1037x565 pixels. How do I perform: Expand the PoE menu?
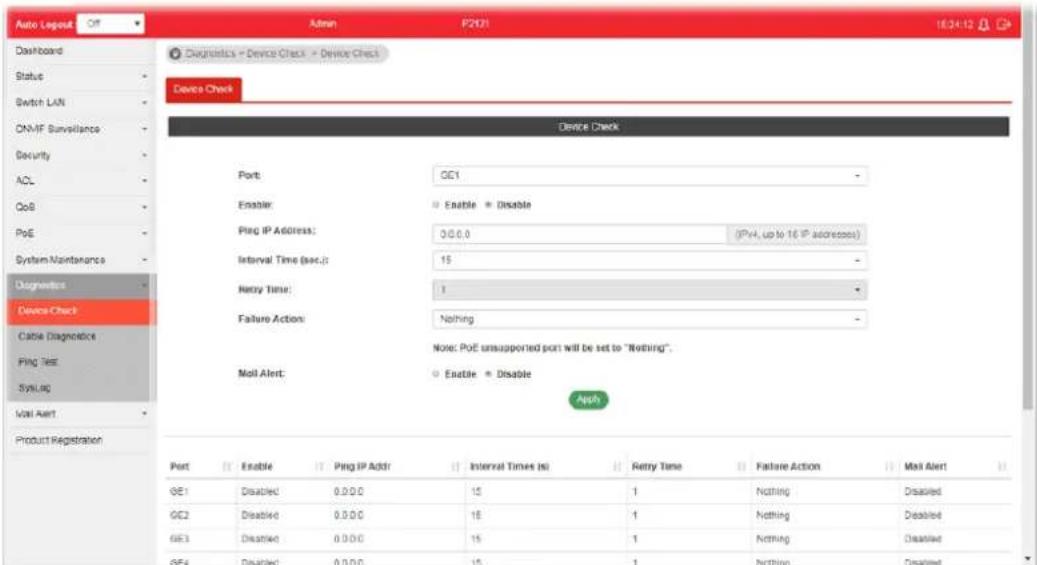click(x=81, y=234)
